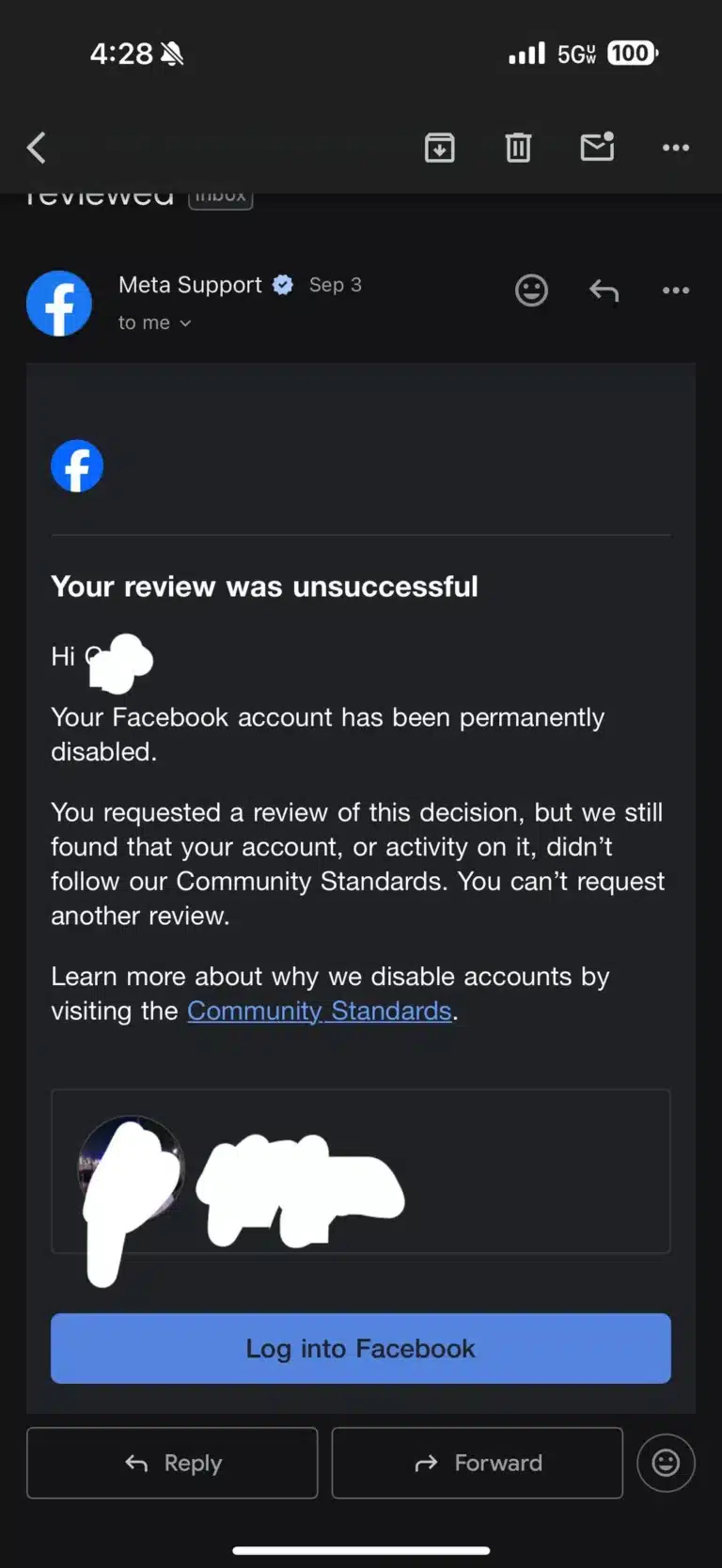Mark the email as unread
Viewport: 722px width, 1568px height.
coord(597,147)
